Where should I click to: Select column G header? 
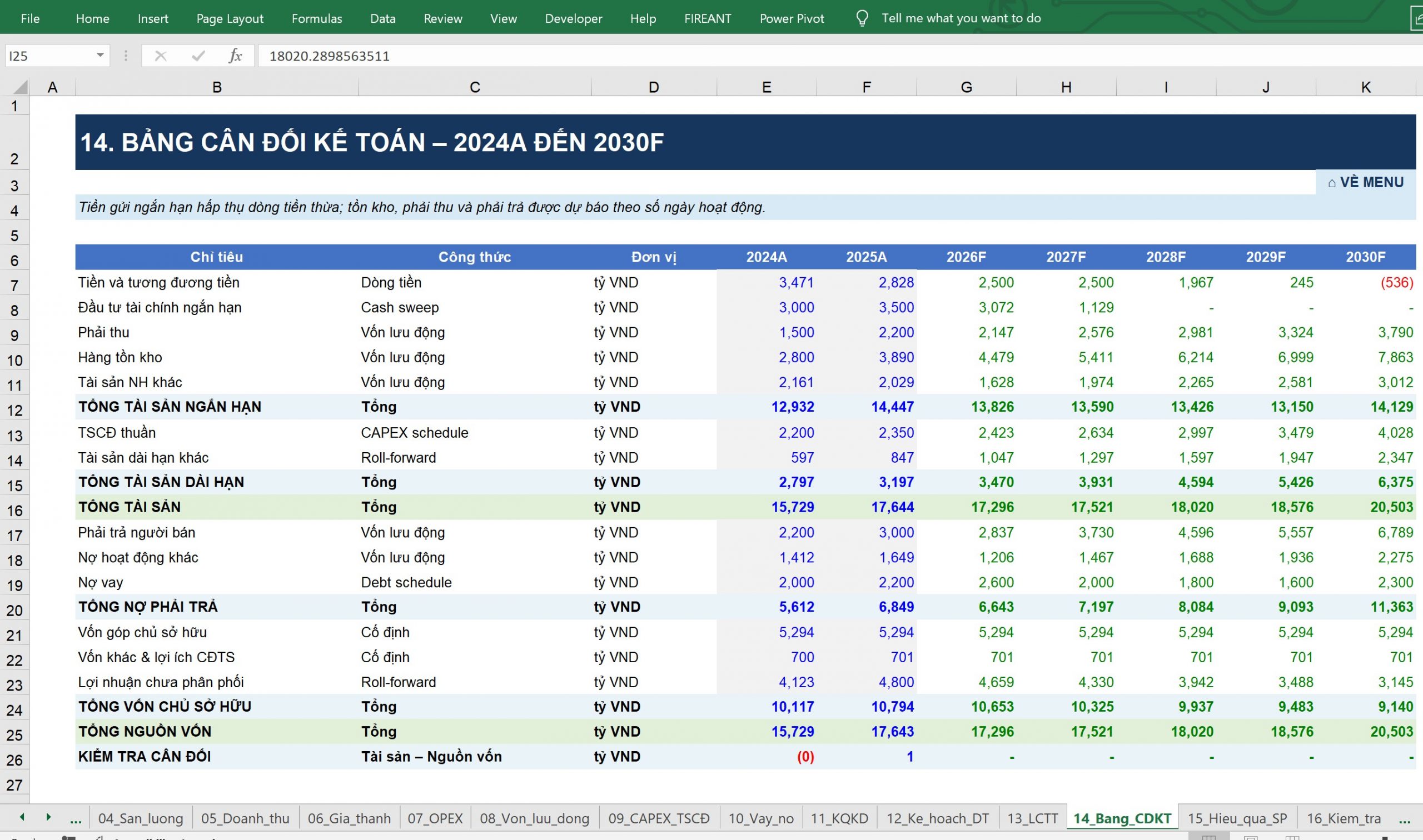pos(966,87)
